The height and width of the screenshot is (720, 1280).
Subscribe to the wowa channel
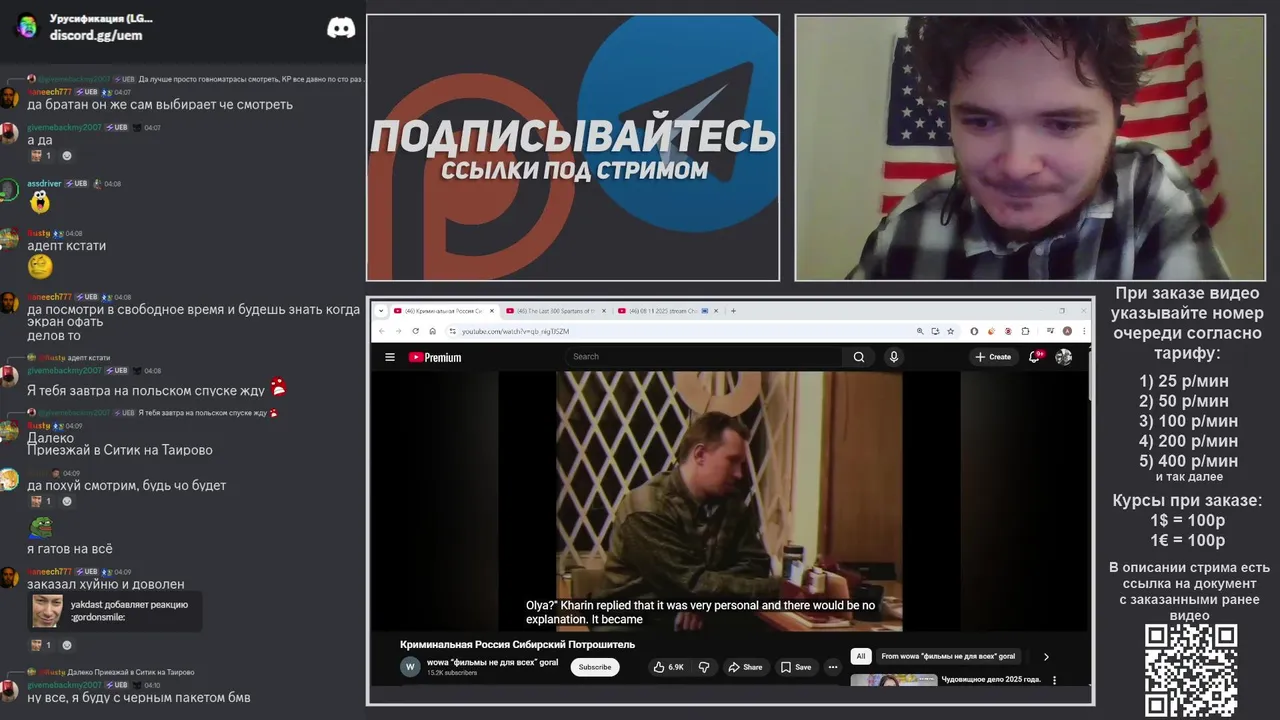pyautogui.click(x=595, y=667)
